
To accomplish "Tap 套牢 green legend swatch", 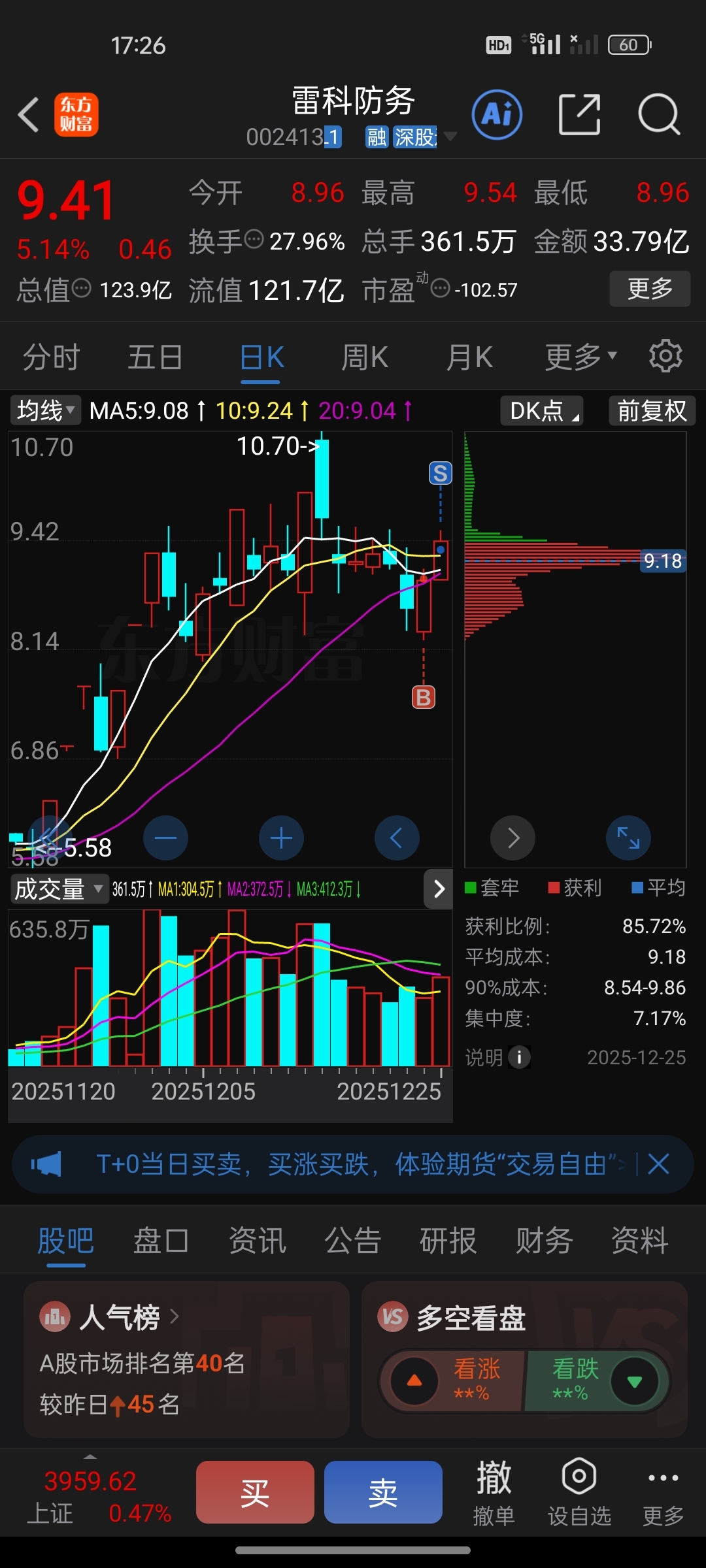I will pyautogui.click(x=470, y=887).
